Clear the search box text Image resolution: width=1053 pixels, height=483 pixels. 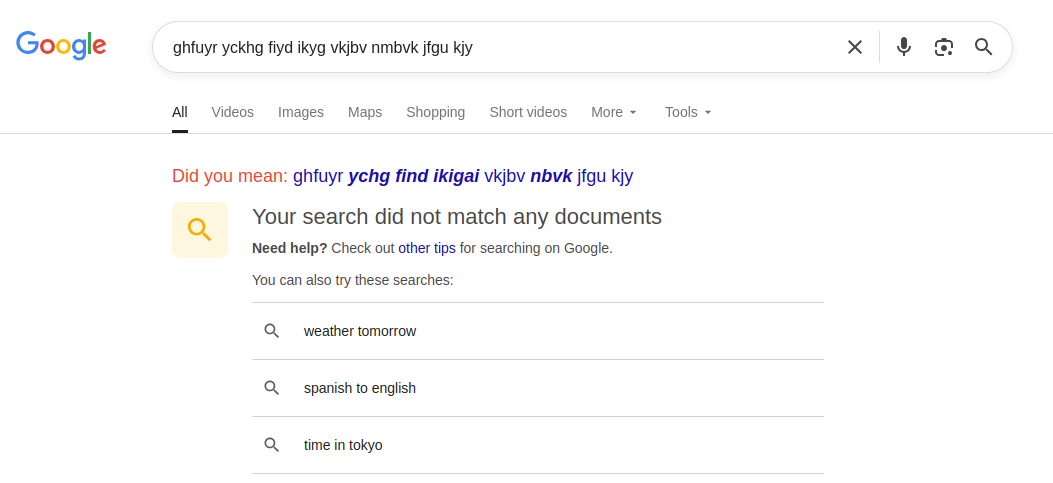(x=854, y=47)
